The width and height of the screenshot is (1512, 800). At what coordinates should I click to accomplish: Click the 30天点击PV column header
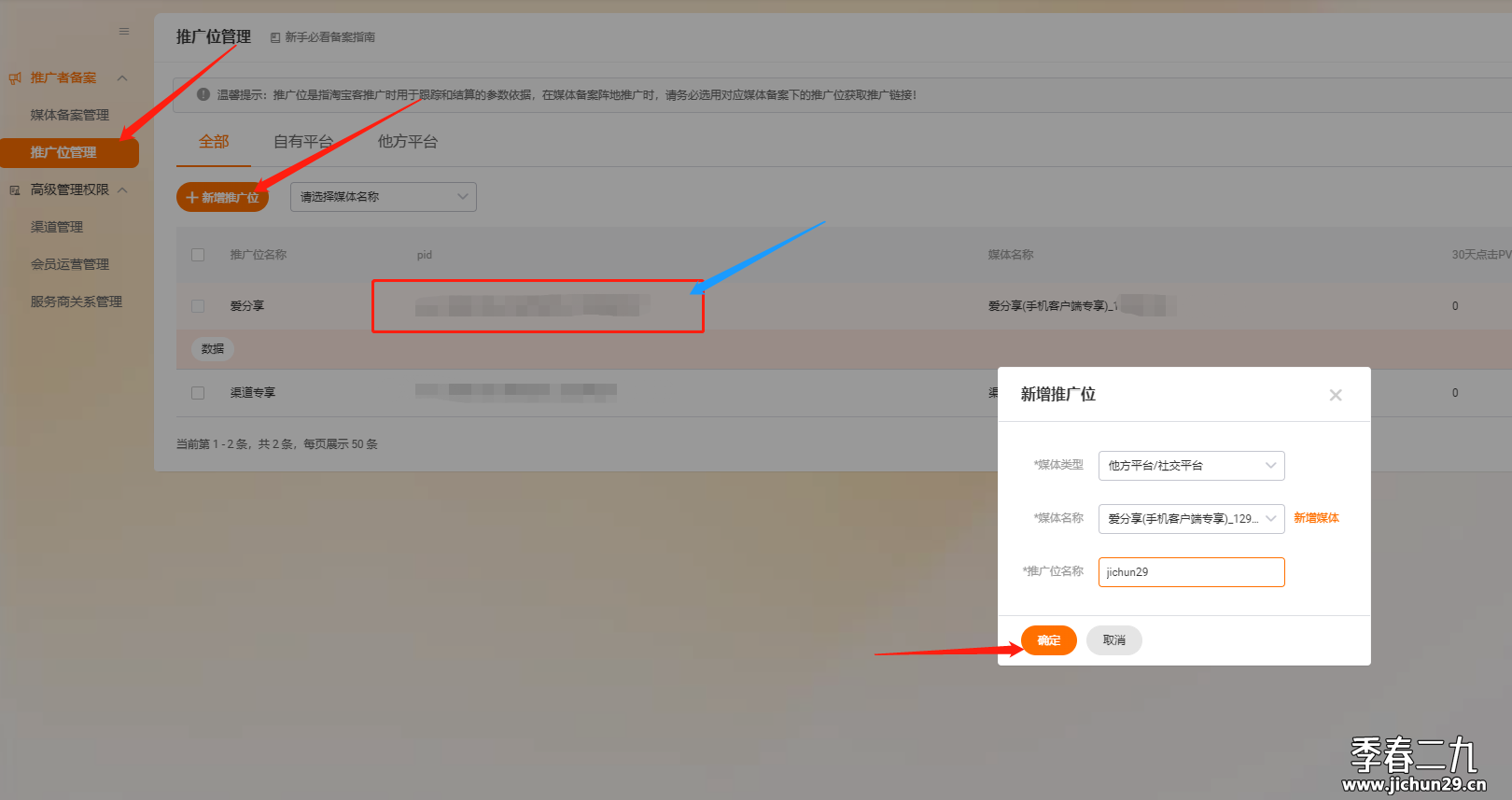[1481, 255]
